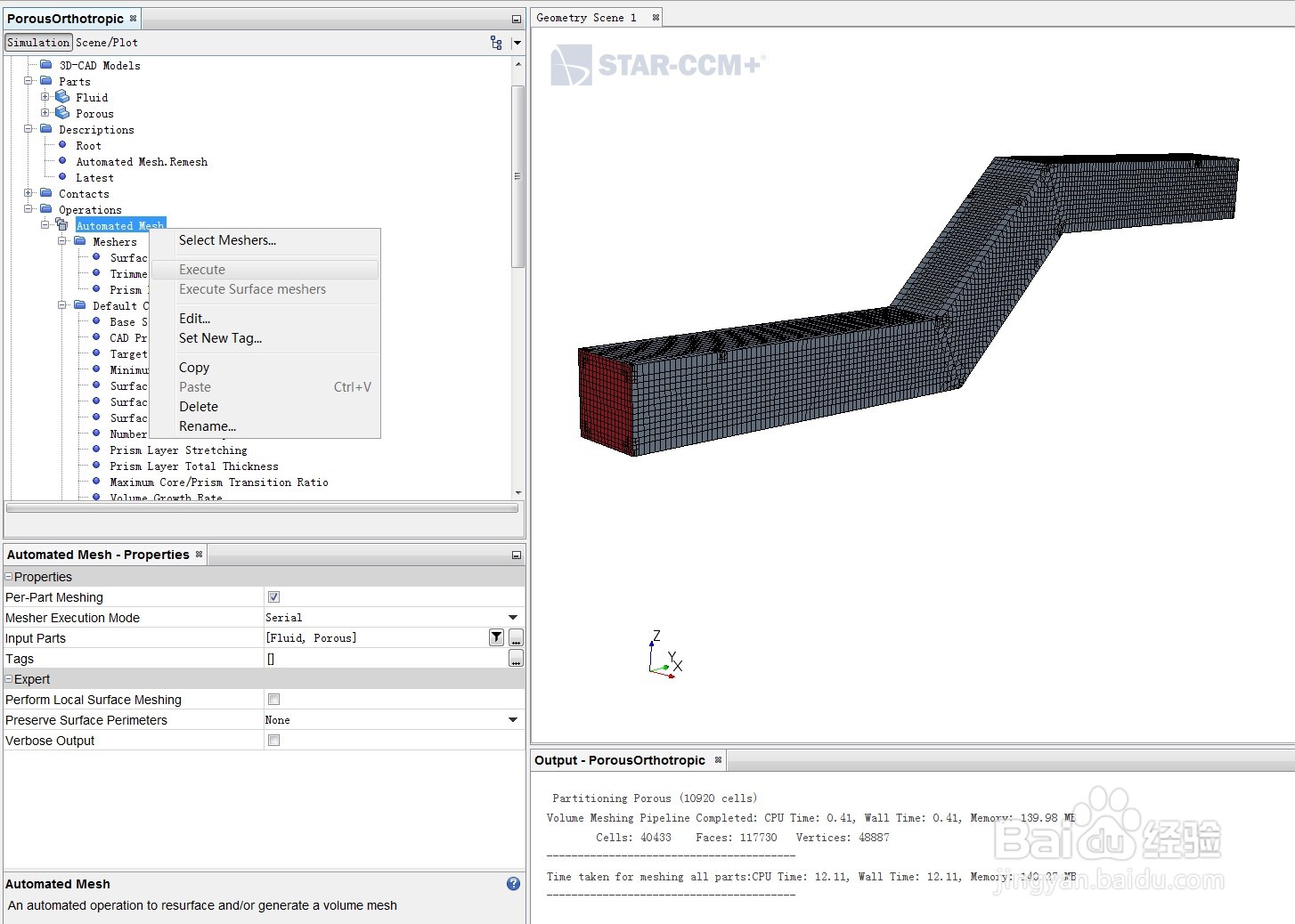Viewport: 1295px width, 924px height.
Task: Close the PorousOrthotropic simulation tab
Action: pos(134,18)
